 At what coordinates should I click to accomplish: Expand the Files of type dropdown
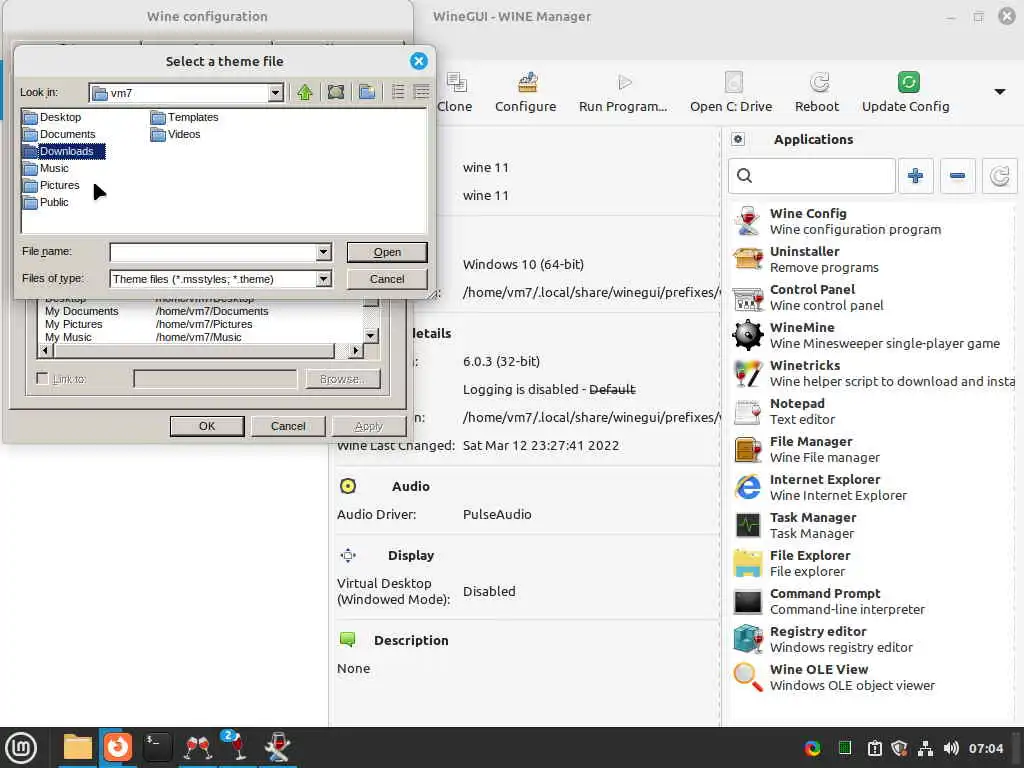[x=323, y=279]
